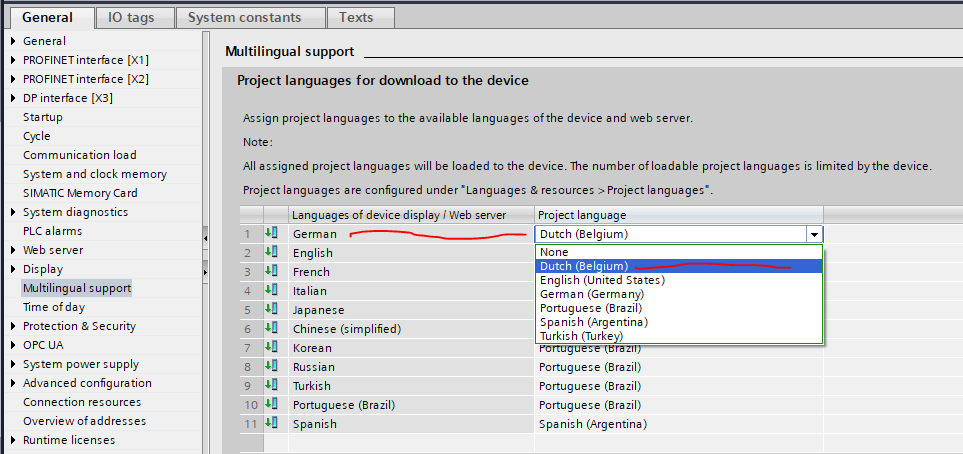This screenshot has height=454, width=963.
Task: Expand the PROFINET interface [X1] node
Action: pos(13,60)
